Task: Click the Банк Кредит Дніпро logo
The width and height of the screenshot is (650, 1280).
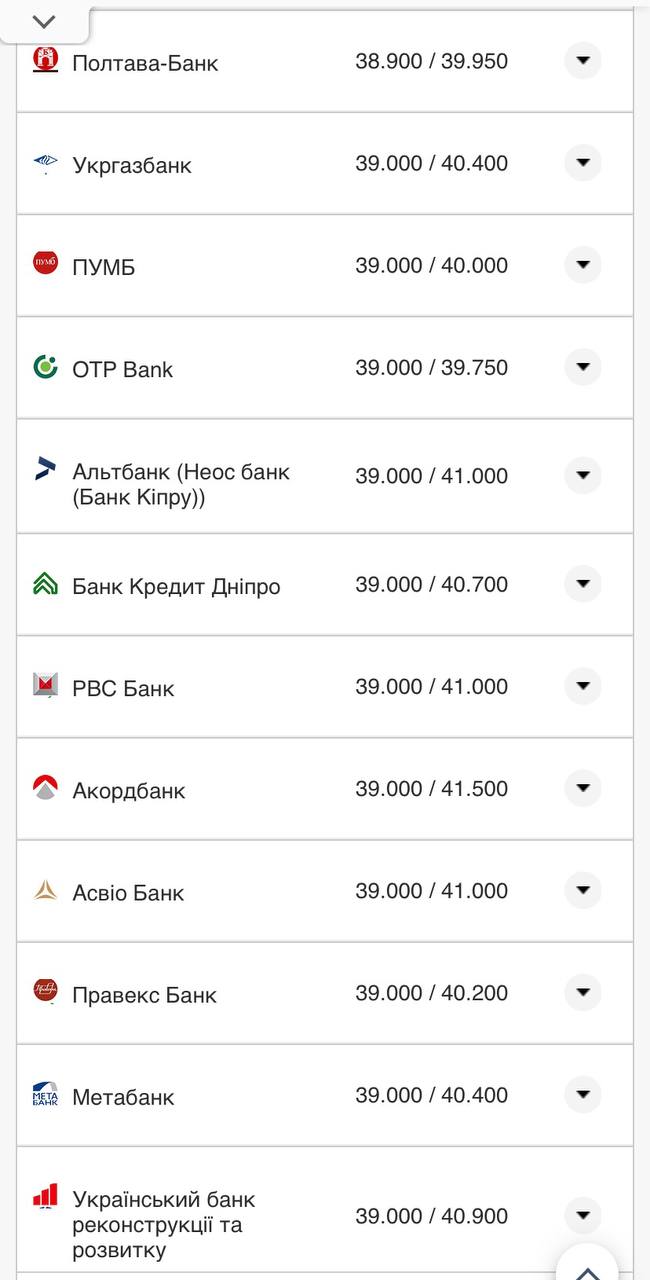Action: point(45,584)
